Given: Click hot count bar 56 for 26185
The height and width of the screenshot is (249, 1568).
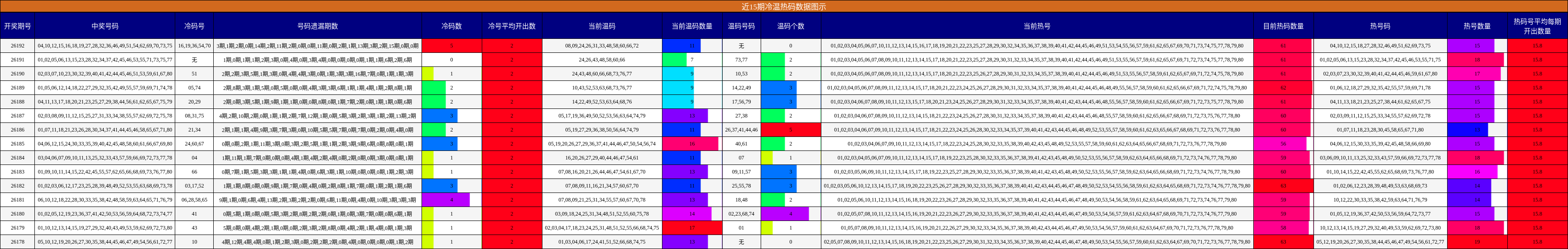Looking at the screenshot, I should (1280, 143).
